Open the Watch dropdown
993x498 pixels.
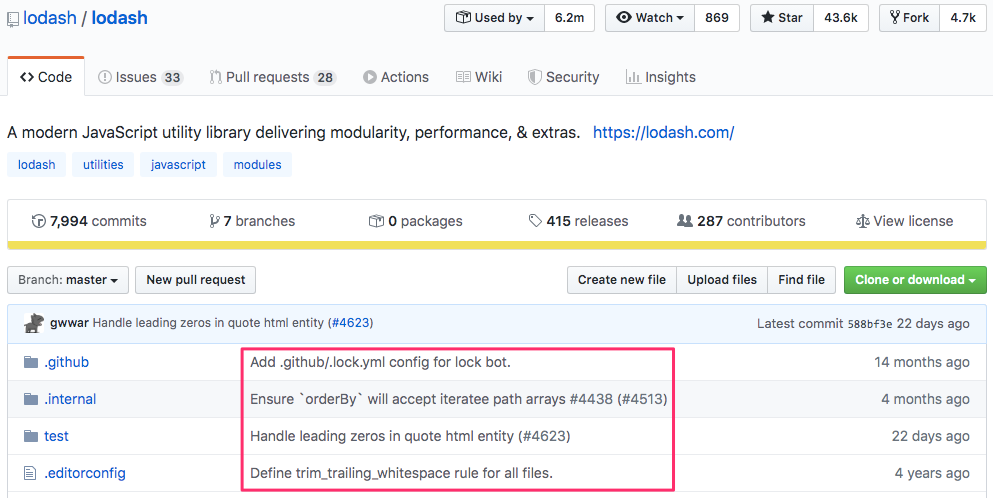click(650, 18)
